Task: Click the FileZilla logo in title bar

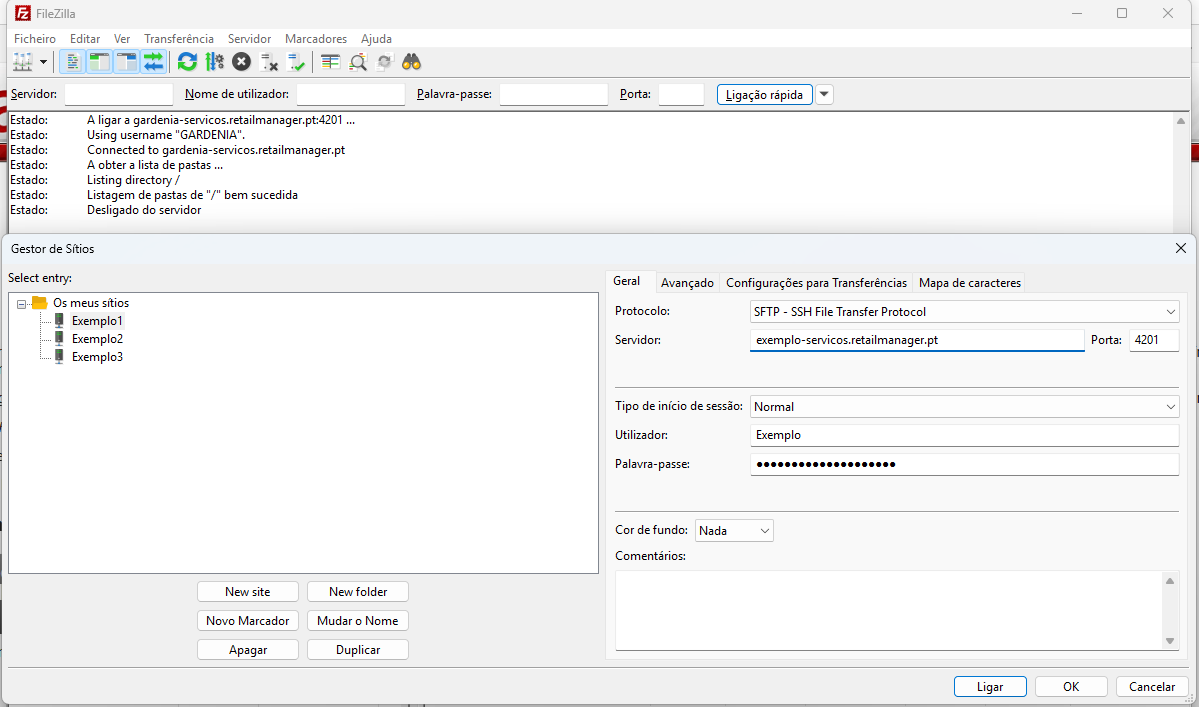Action: click(22, 13)
